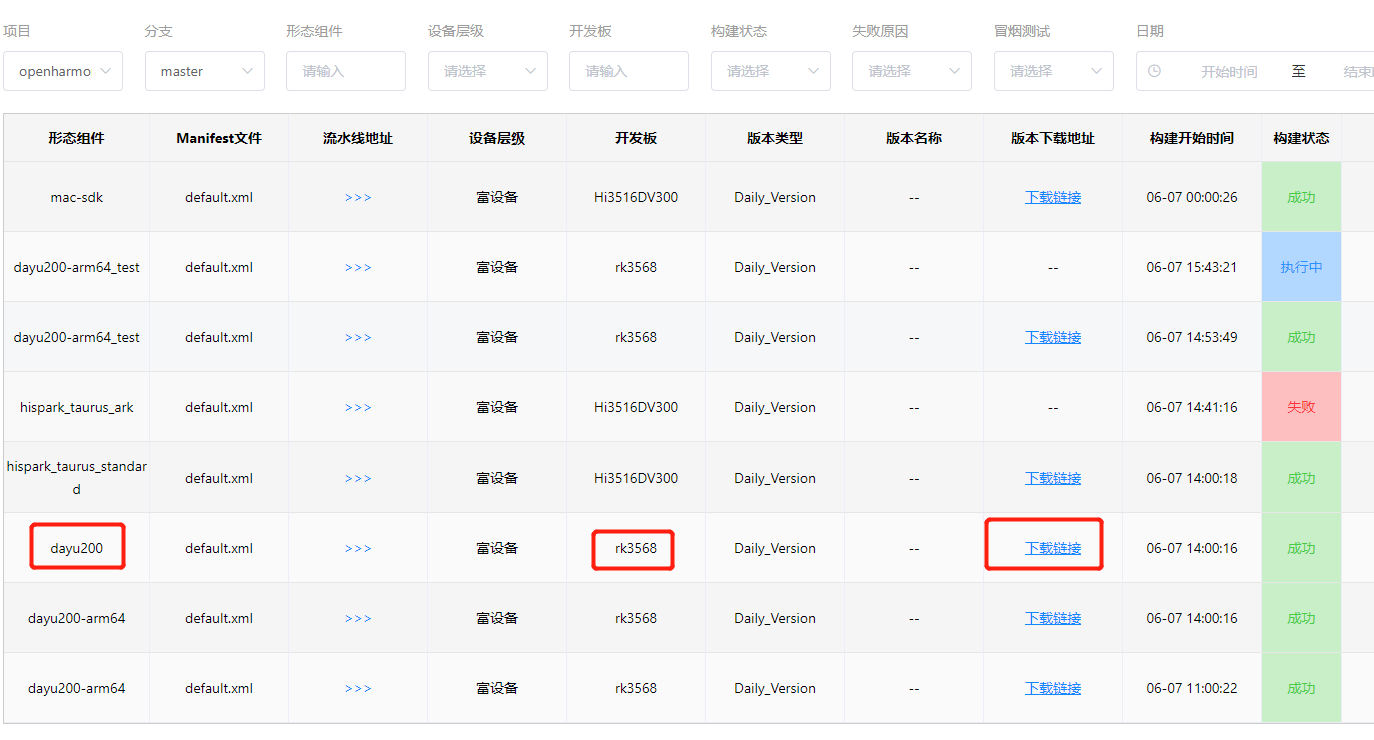Open the 项目 dropdown showing openharmo
The width and height of the screenshot is (1374, 740).
(x=63, y=71)
